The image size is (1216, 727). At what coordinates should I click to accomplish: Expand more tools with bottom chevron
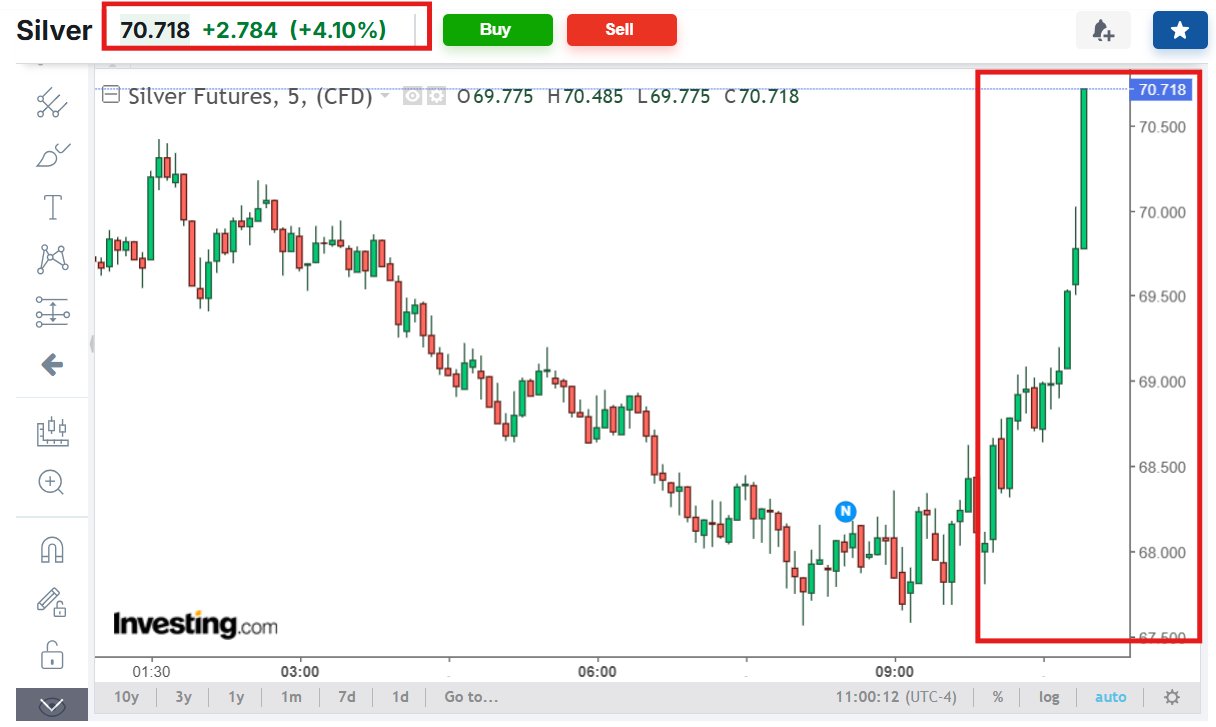(52, 706)
